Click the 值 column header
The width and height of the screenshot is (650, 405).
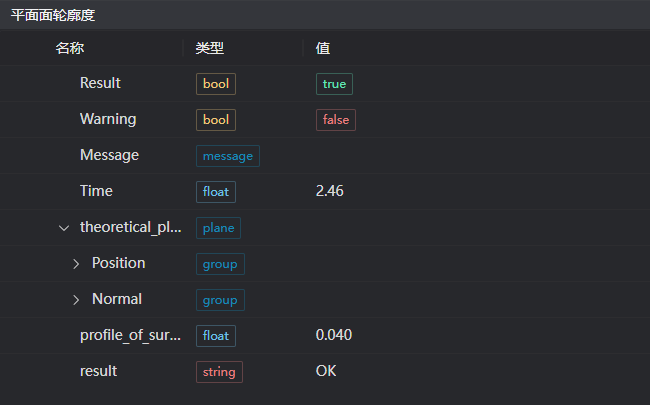[x=323, y=48]
